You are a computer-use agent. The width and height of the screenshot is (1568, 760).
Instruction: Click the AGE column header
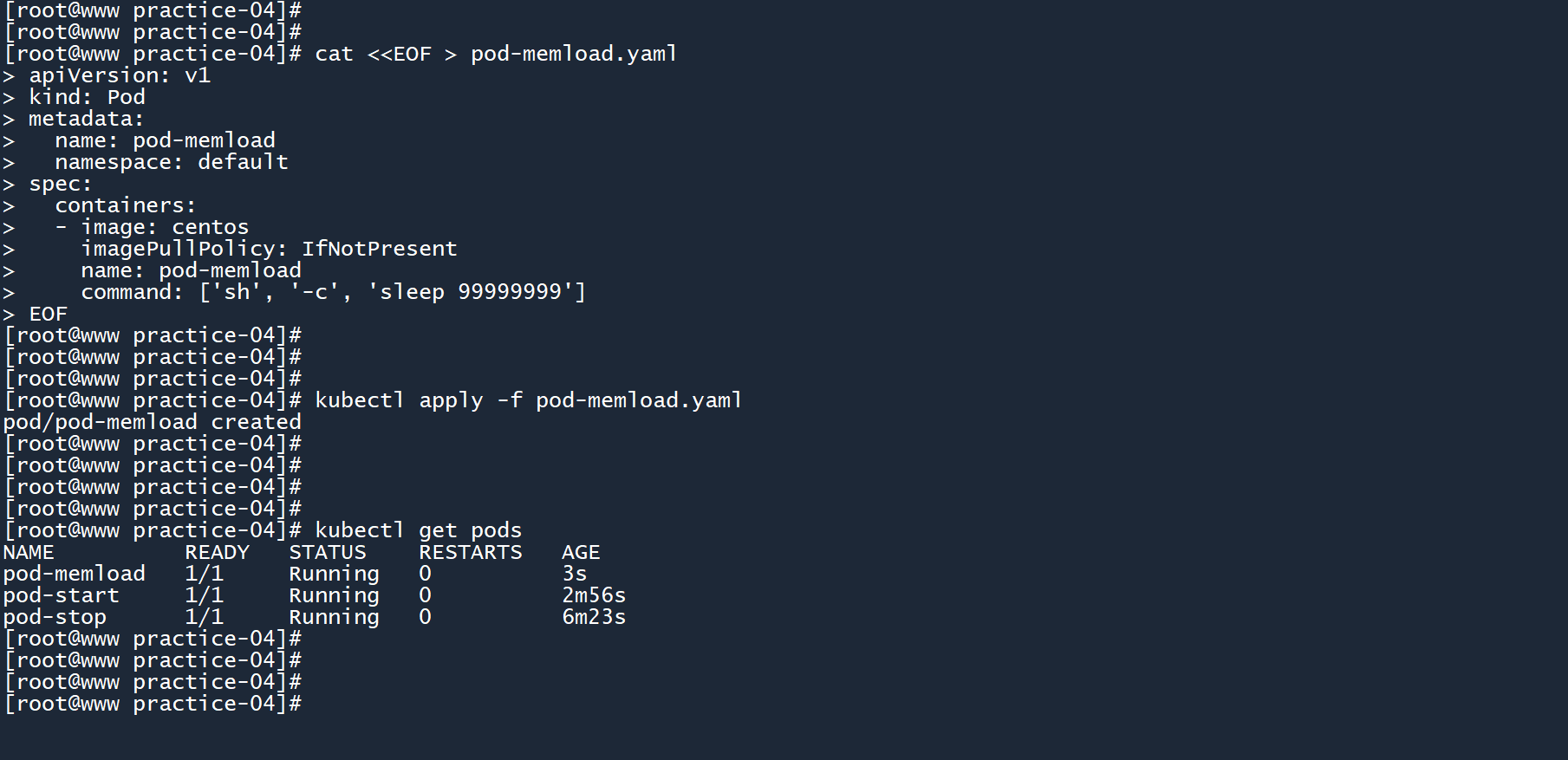[580, 552]
